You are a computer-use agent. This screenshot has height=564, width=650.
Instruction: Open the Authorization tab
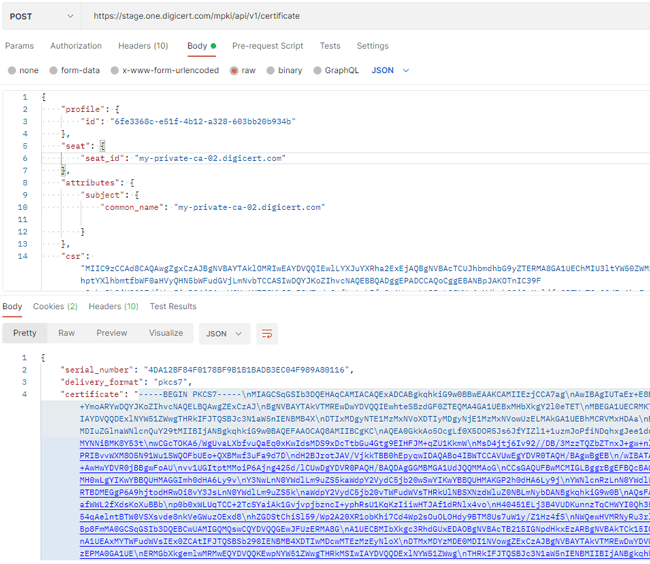tap(76, 46)
